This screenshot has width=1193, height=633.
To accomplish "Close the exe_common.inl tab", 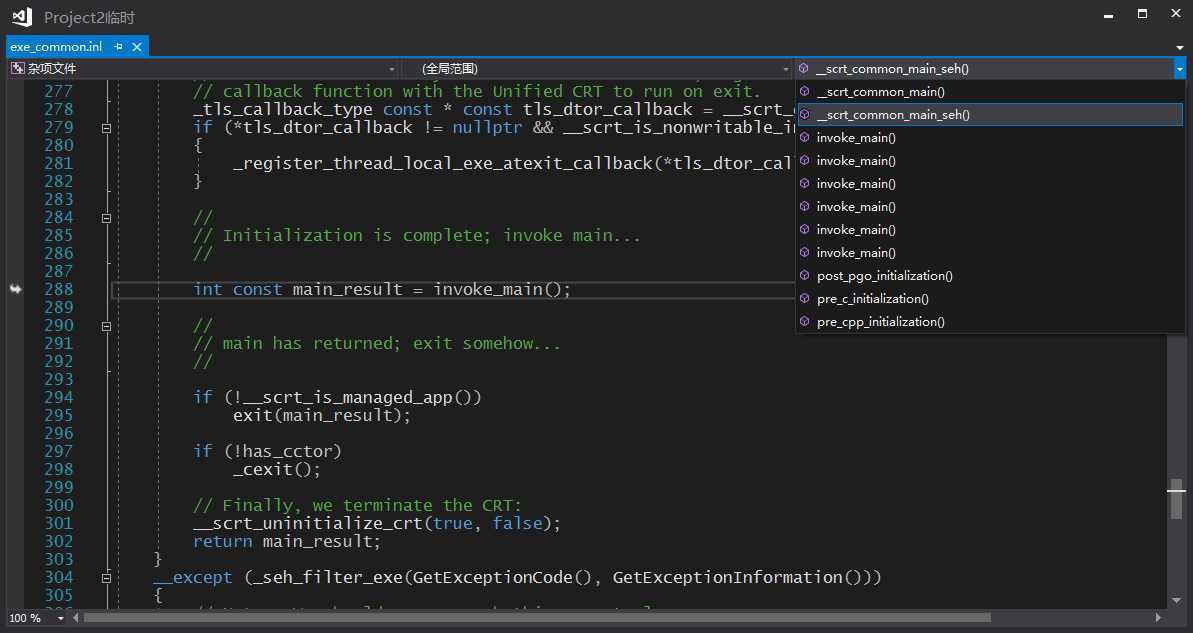I will 137,47.
